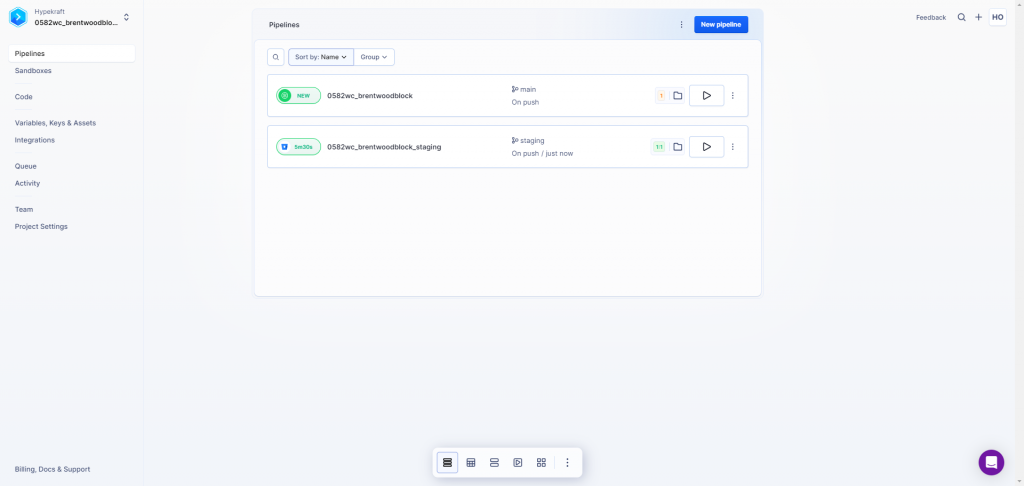Image resolution: width=1024 pixels, height=486 pixels.
Task: Expand the Hypekraft project switcher
Action: coord(126,17)
